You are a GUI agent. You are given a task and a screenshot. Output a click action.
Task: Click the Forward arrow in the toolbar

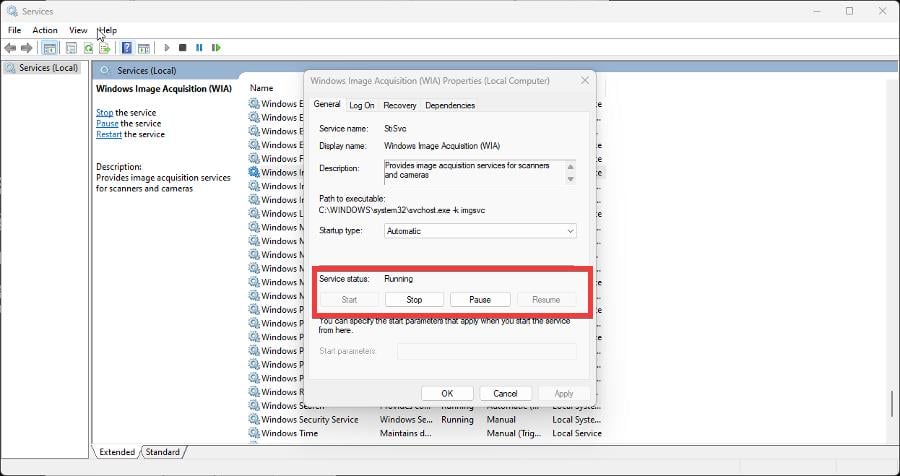click(x=26, y=48)
